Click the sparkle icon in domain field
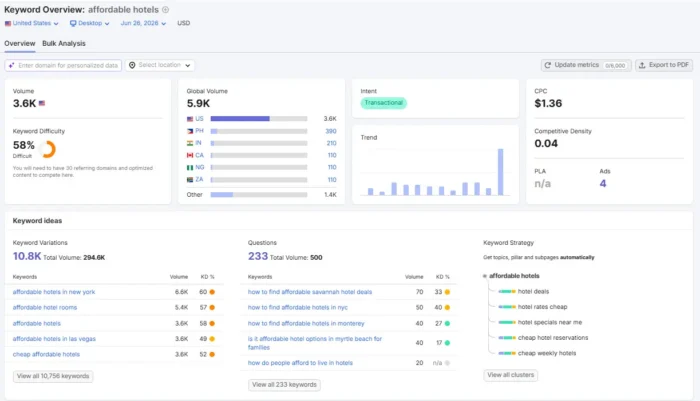 coord(12,65)
